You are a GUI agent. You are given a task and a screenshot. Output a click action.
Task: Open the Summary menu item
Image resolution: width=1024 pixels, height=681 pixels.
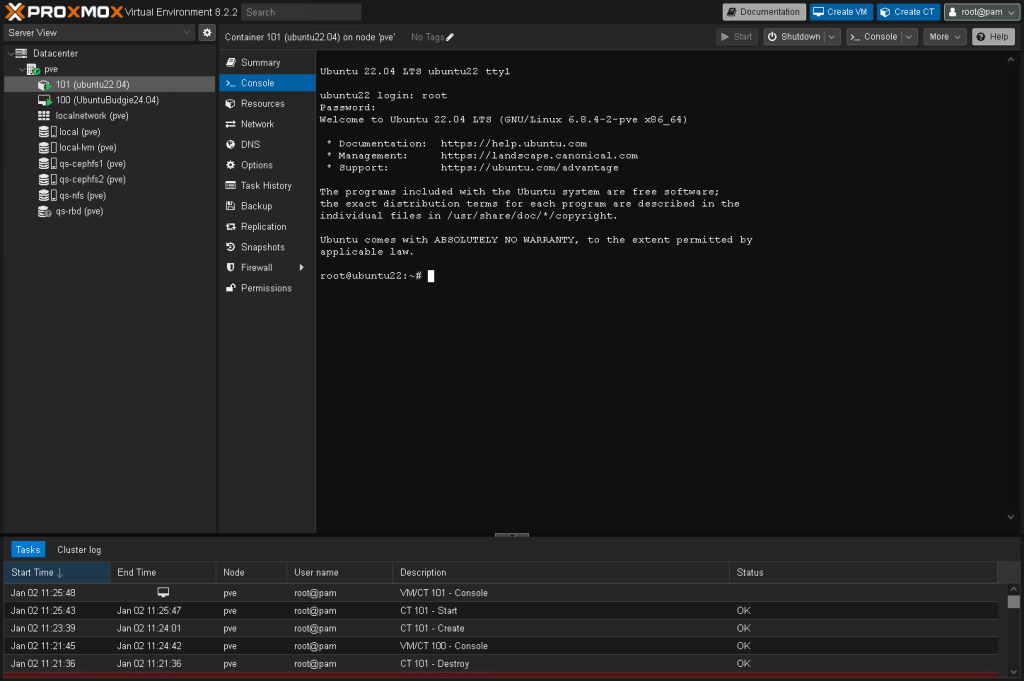pos(260,63)
